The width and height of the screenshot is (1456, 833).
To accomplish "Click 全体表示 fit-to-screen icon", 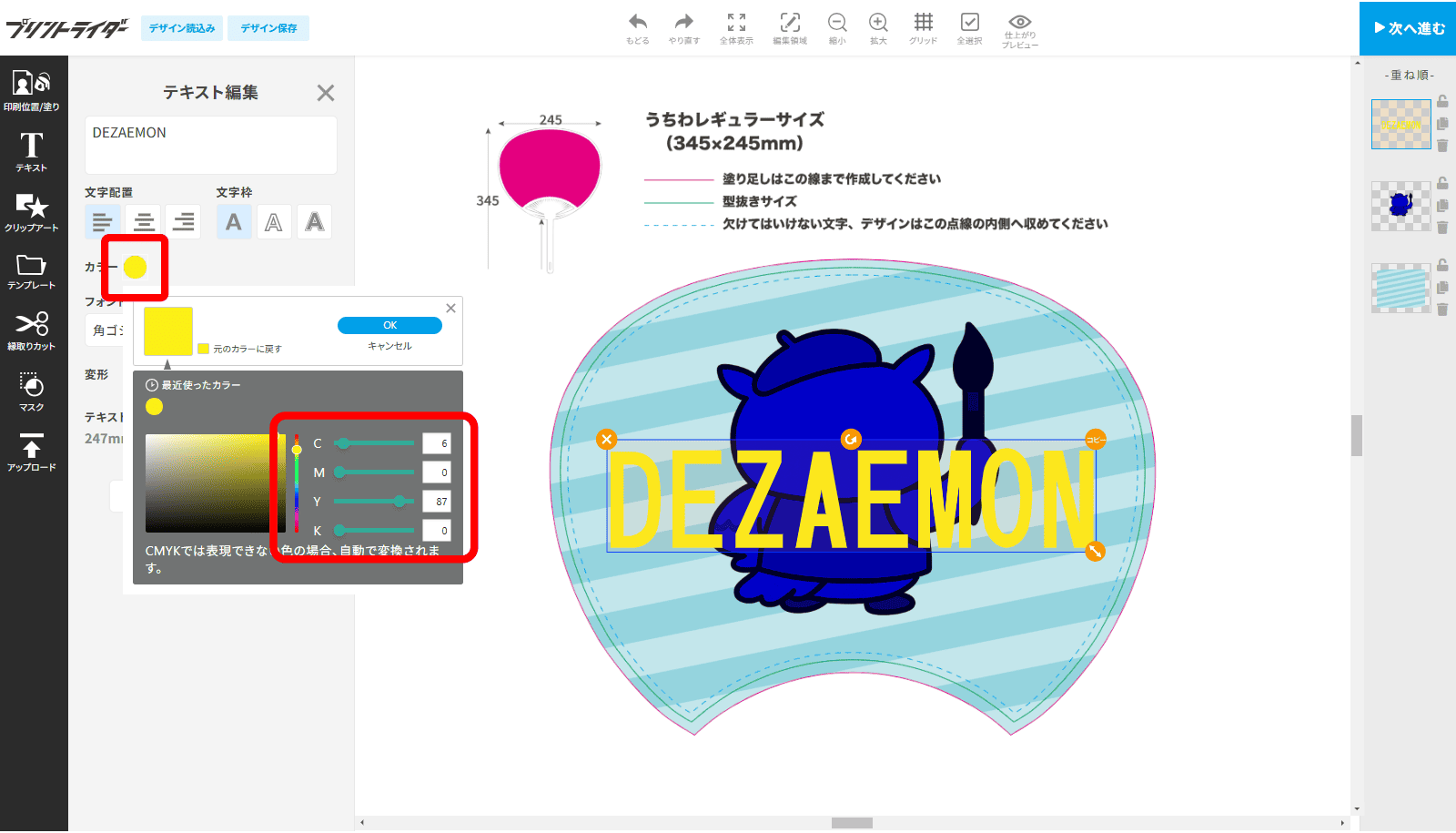I will pyautogui.click(x=736, y=28).
